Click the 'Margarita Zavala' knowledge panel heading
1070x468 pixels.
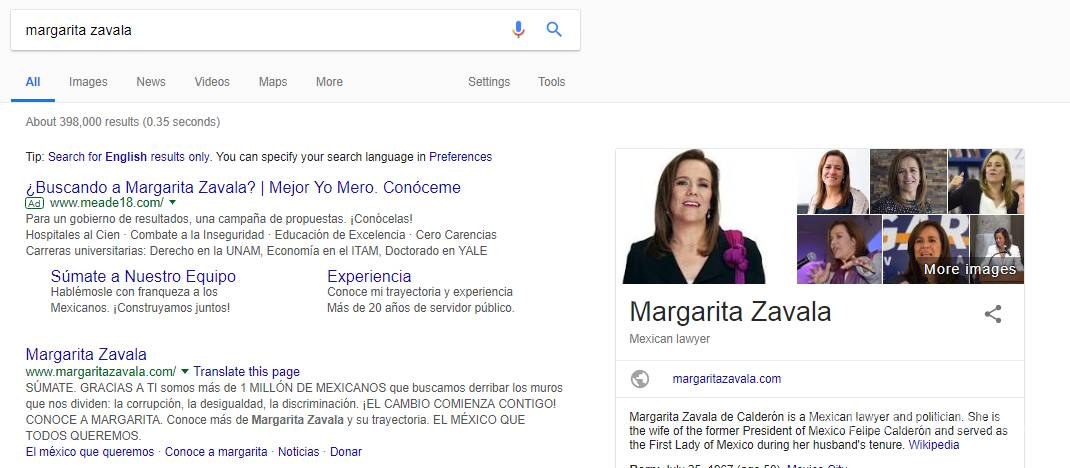[730, 312]
